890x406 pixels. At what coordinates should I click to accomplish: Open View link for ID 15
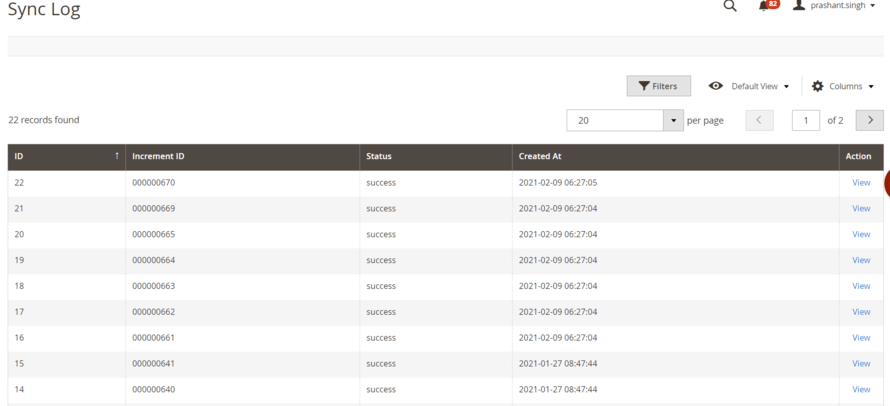860,363
